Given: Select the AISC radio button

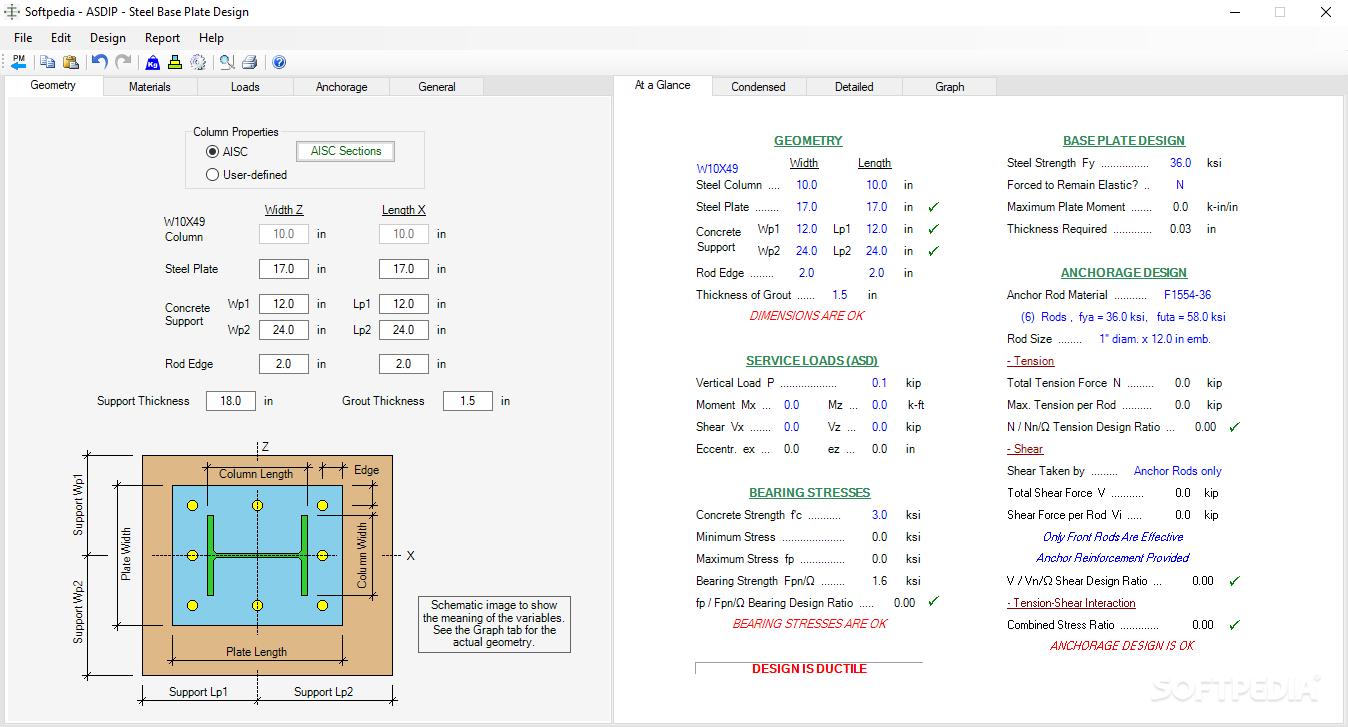Looking at the screenshot, I should pyautogui.click(x=212, y=151).
